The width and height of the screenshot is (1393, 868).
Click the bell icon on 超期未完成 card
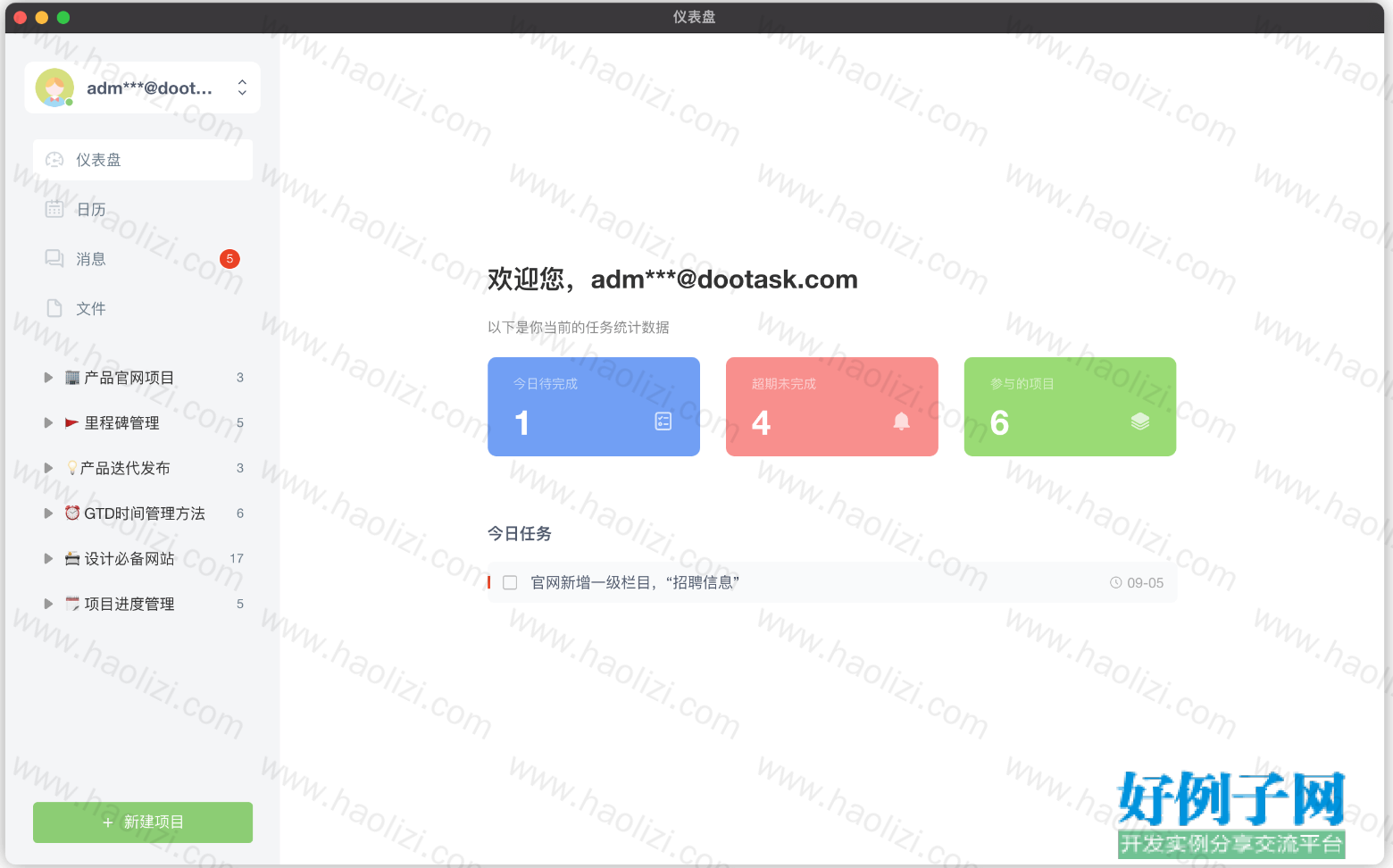click(x=902, y=421)
